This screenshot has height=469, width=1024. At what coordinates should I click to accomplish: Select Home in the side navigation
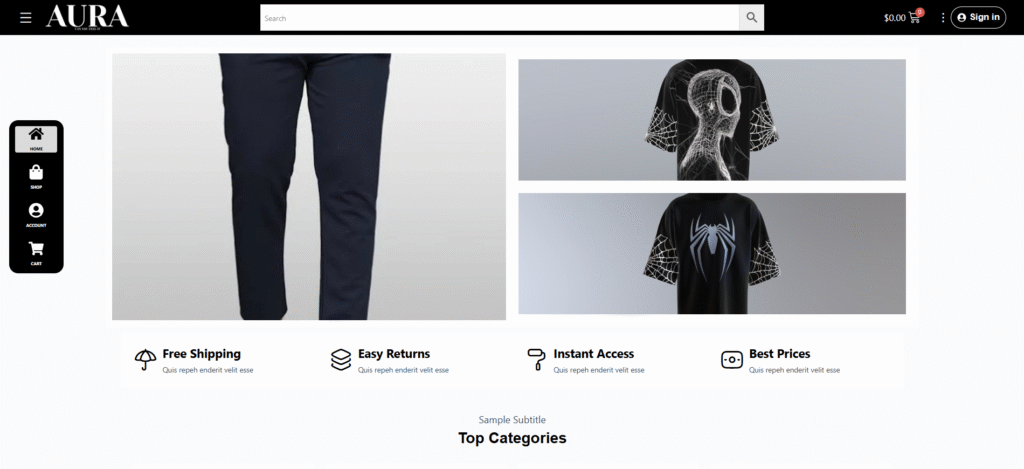click(36, 139)
